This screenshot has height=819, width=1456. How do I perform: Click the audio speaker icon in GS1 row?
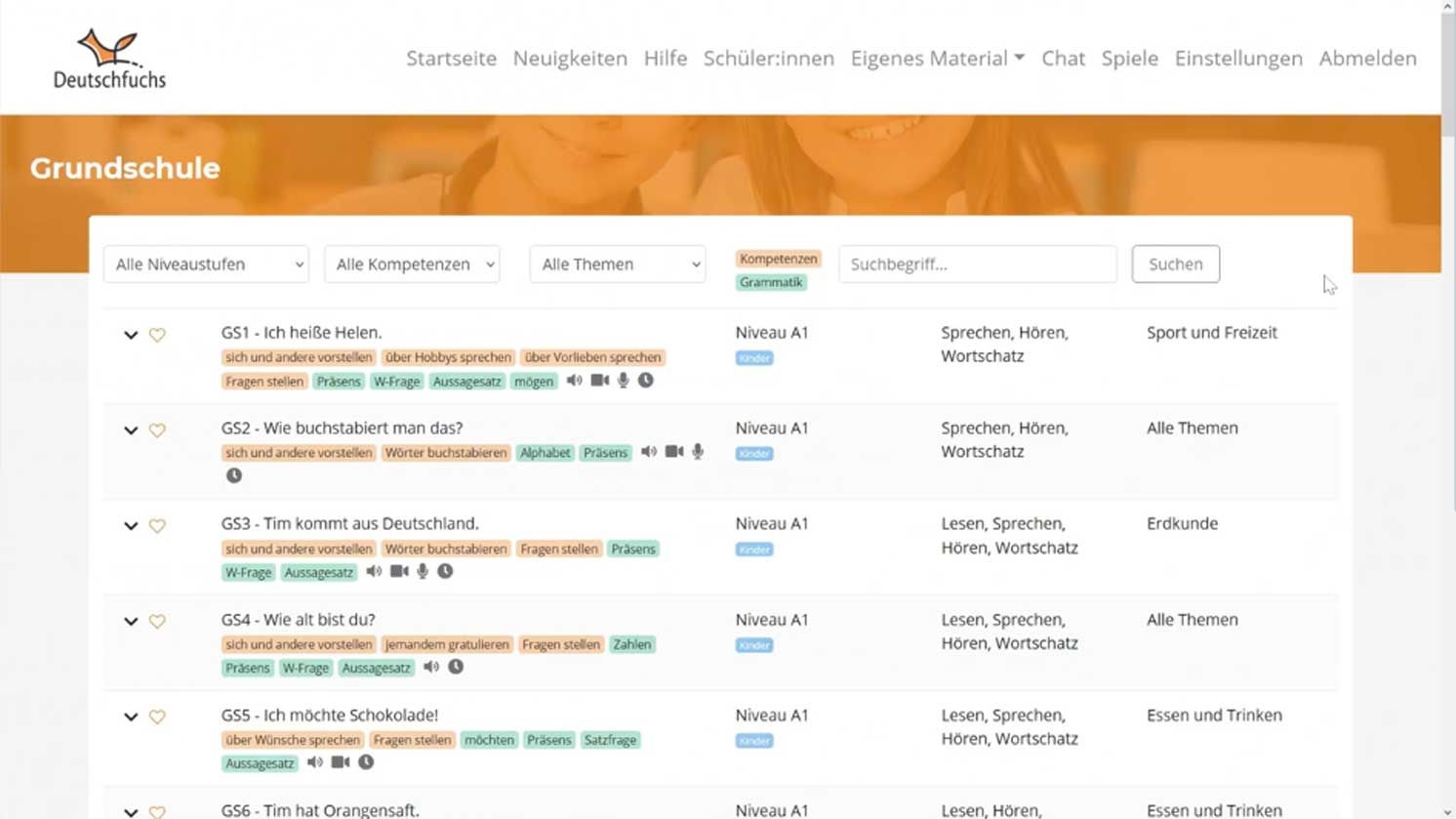coord(574,381)
